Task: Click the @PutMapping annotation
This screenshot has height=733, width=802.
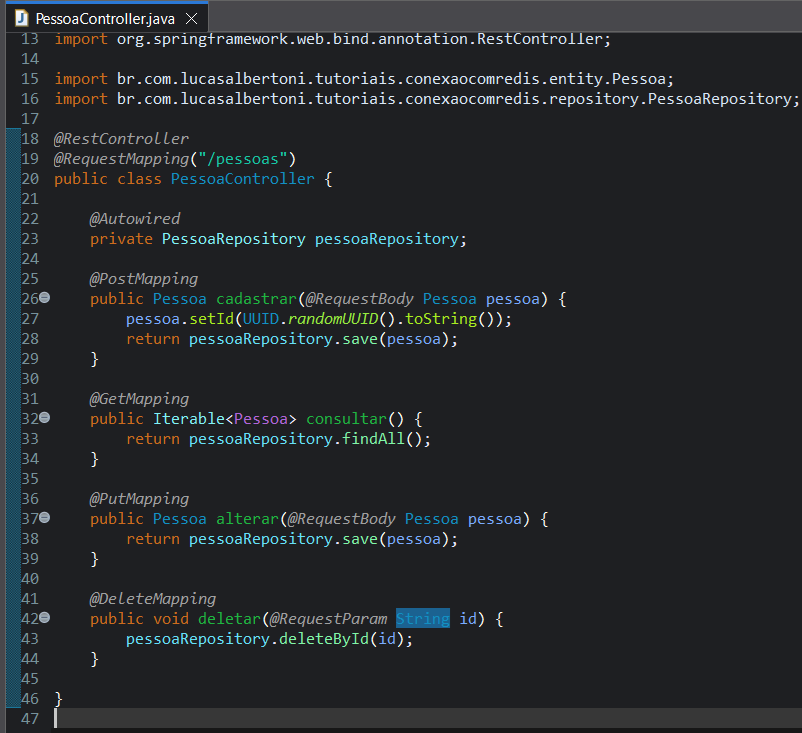Action: point(139,498)
